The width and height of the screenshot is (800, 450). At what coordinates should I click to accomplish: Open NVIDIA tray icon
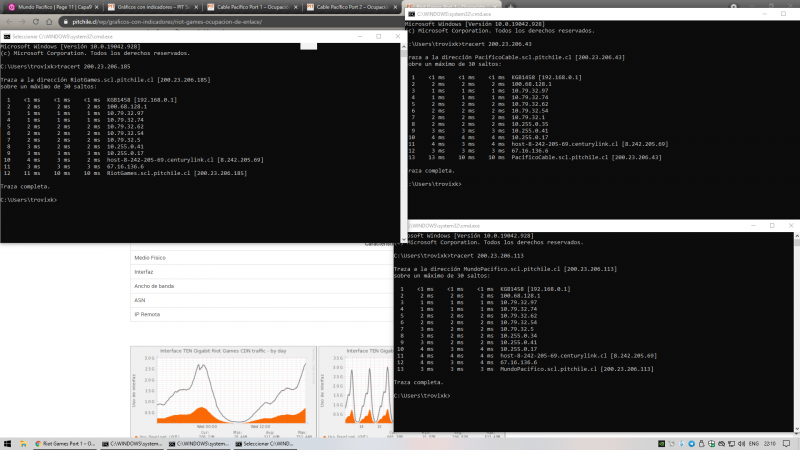coord(661,444)
